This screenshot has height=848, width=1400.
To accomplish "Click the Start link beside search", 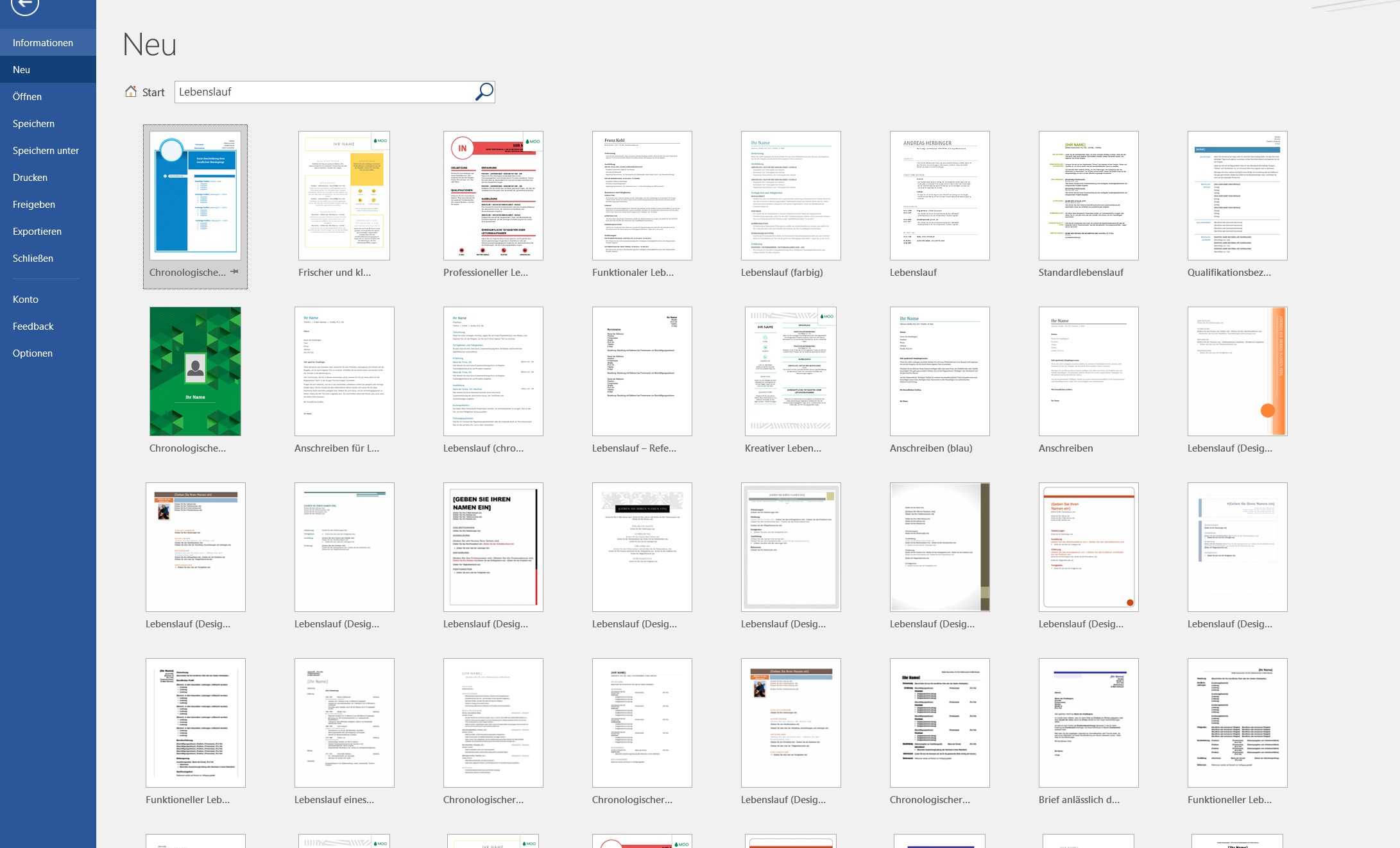I will (x=153, y=92).
